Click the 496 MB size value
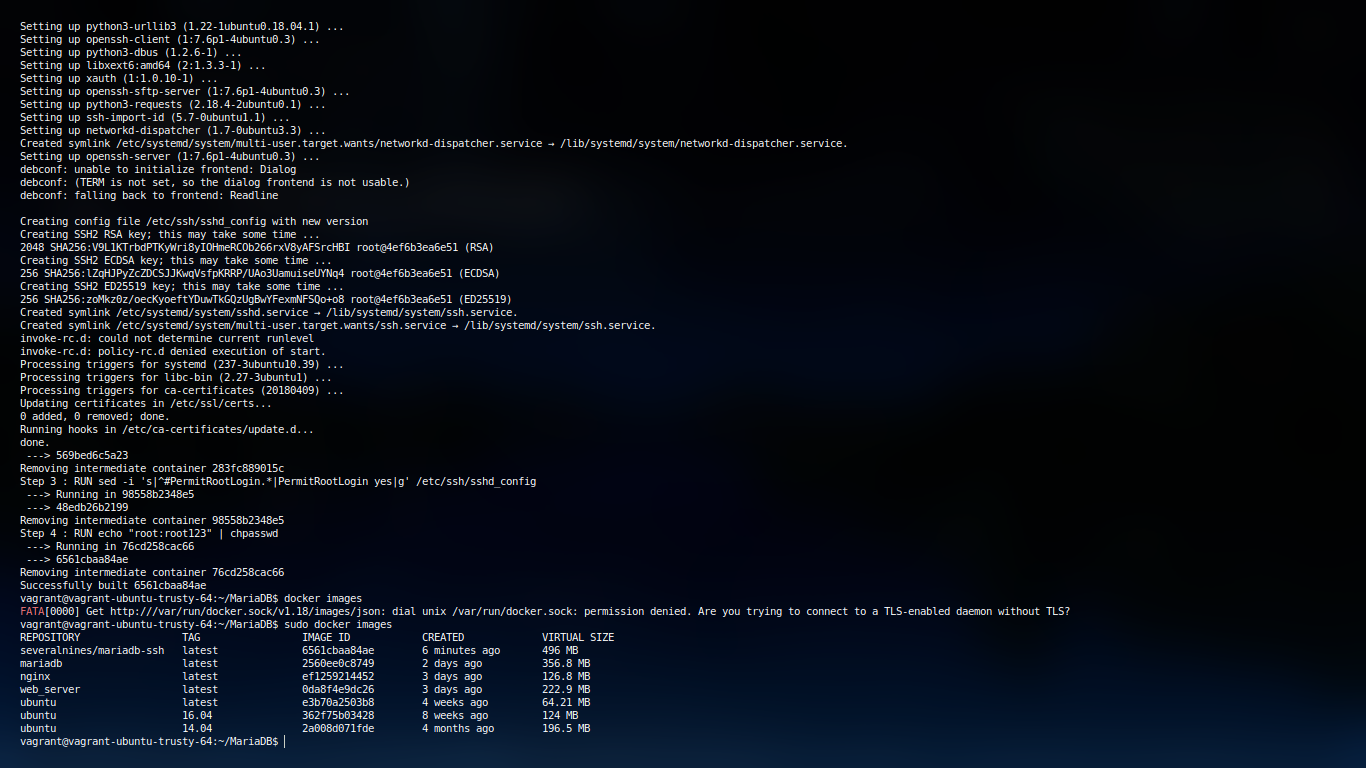Screen dimensions: 1366x768 560,651
